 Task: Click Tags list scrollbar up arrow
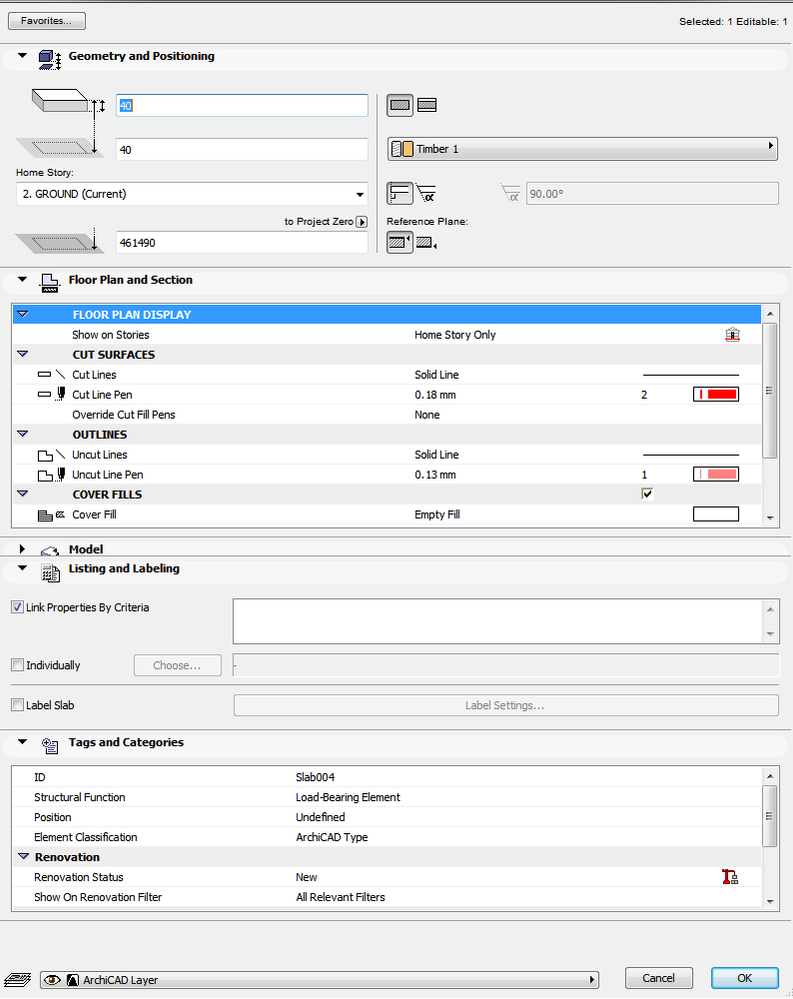pyautogui.click(x=770, y=776)
